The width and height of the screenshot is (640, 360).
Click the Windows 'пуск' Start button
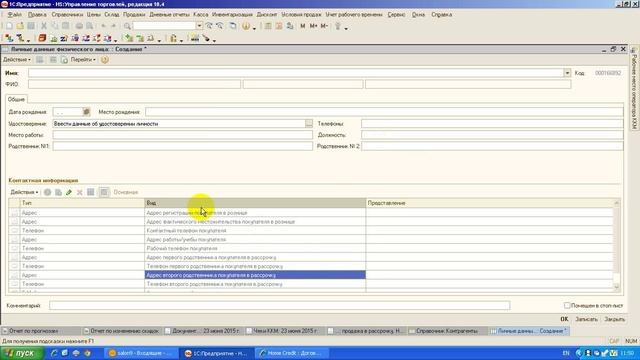(x=21, y=353)
